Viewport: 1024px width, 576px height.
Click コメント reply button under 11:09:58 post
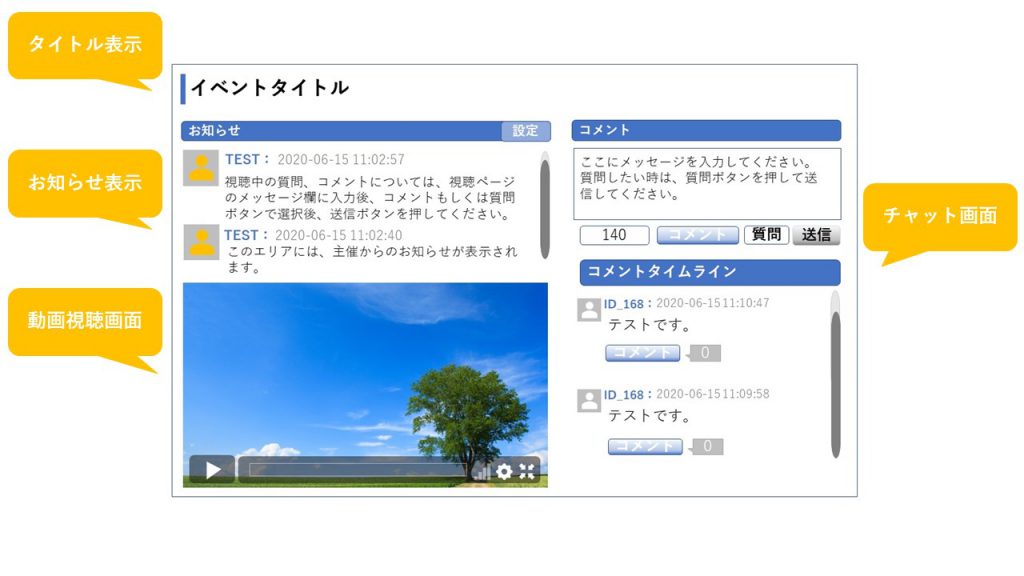[645, 446]
